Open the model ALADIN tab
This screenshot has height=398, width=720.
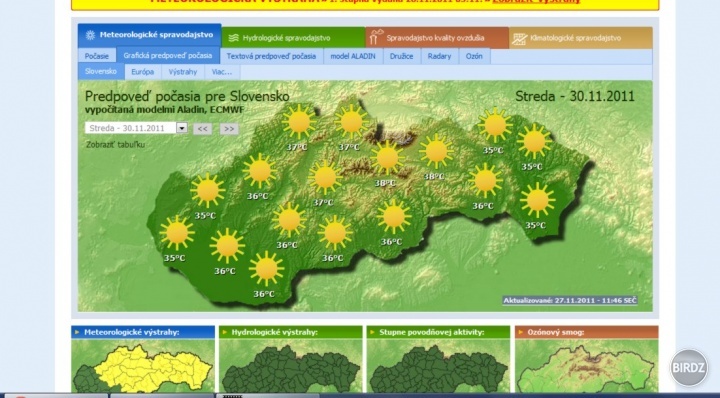353,56
